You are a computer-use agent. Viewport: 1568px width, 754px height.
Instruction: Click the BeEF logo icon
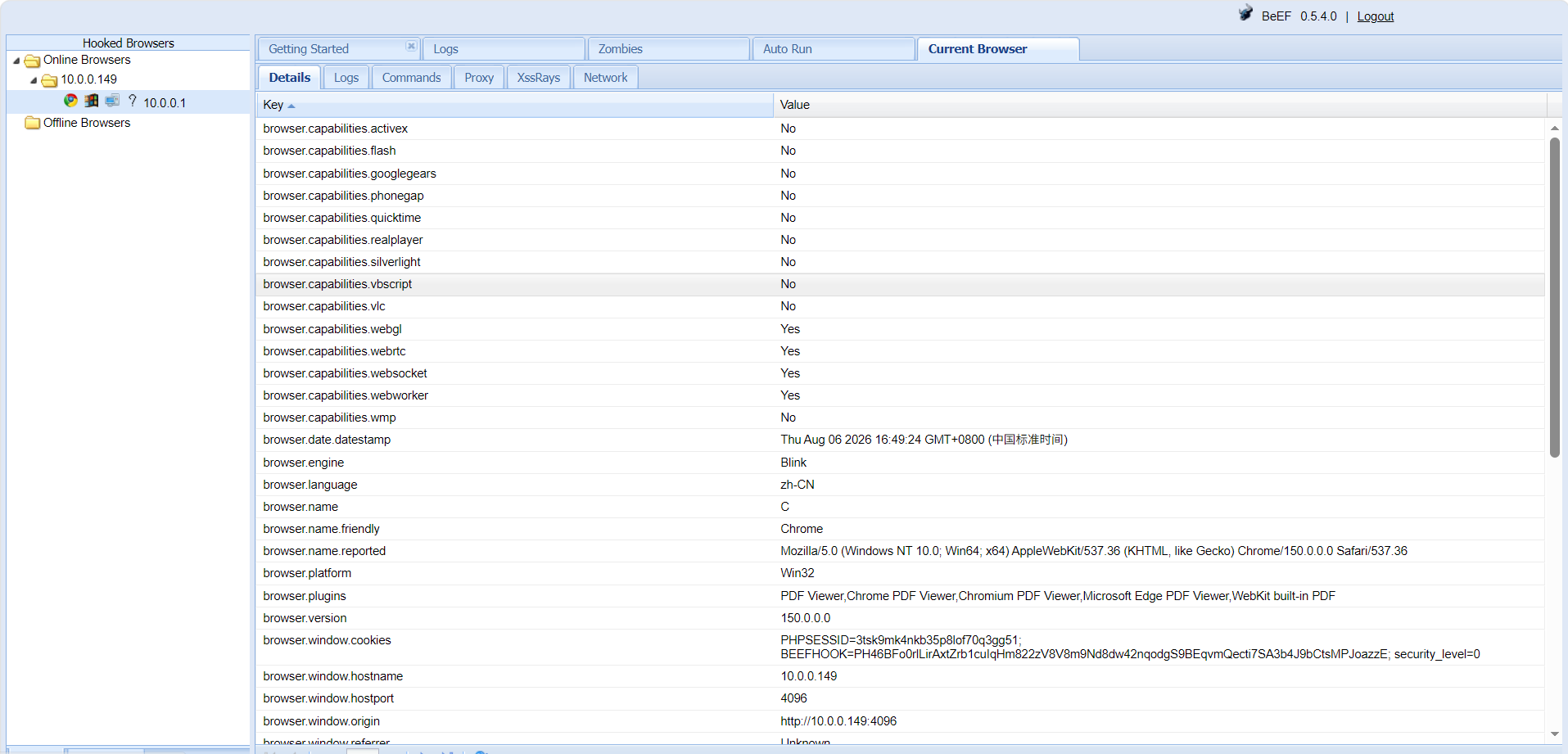[x=1245, y=13]
